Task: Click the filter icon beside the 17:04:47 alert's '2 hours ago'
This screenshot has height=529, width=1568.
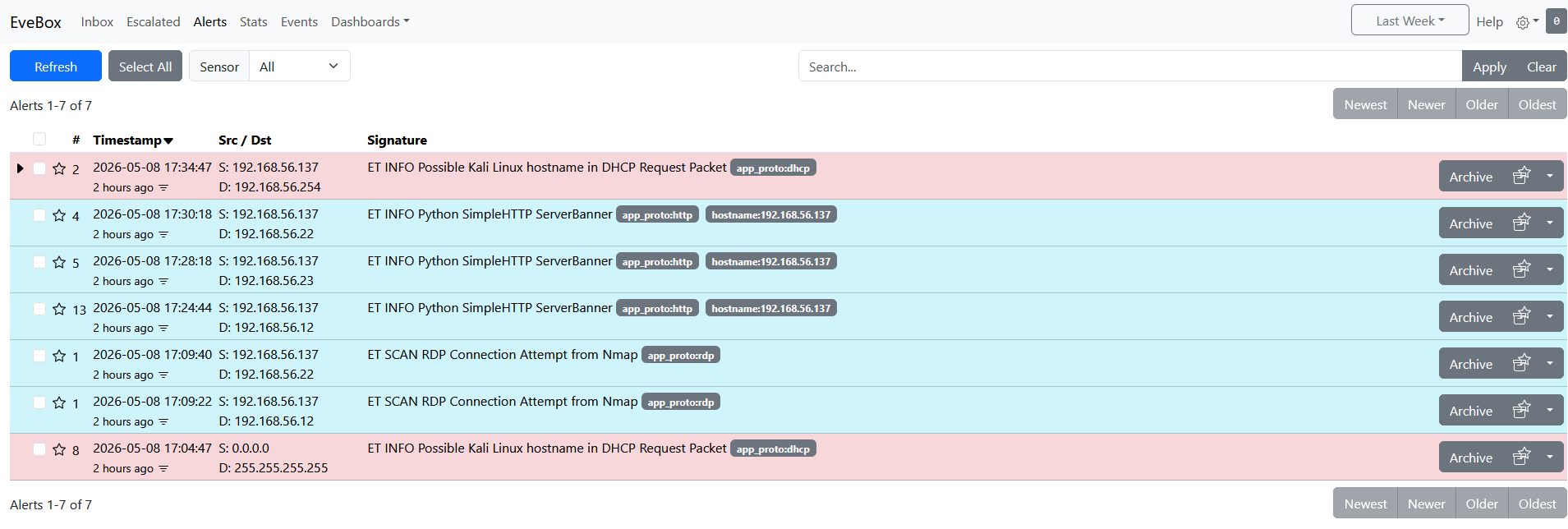Action: click(163, 469)
